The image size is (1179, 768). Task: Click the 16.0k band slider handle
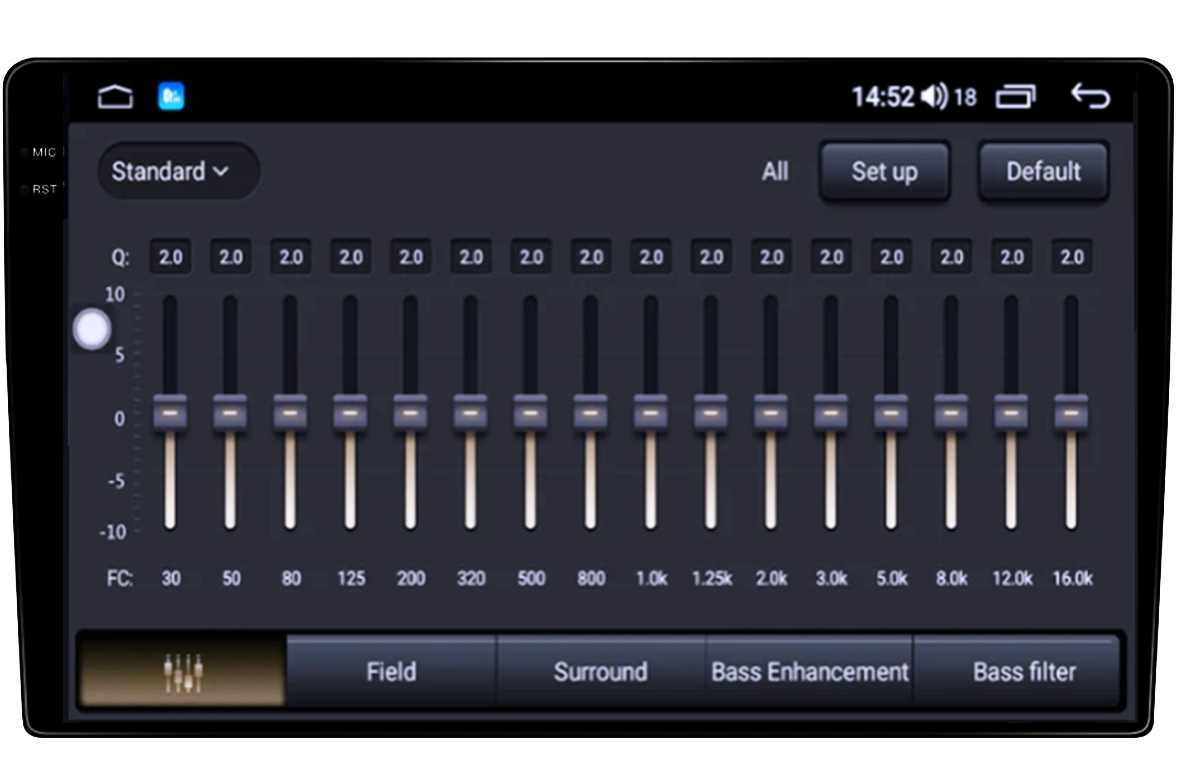click(1071, 412)
